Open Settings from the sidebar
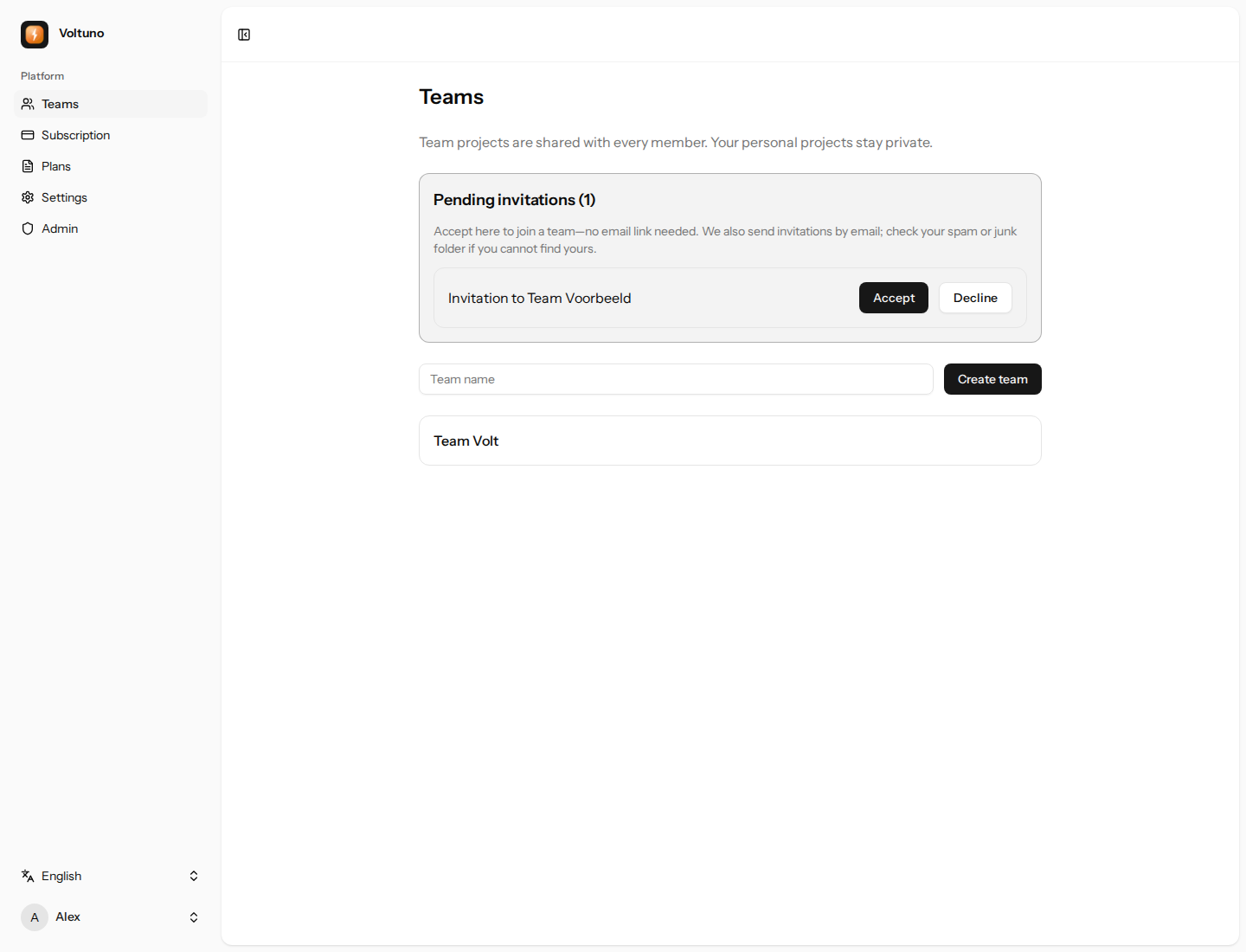This screenshot has height=952, width=1246. pyautogui.click(x=111, y=197)
